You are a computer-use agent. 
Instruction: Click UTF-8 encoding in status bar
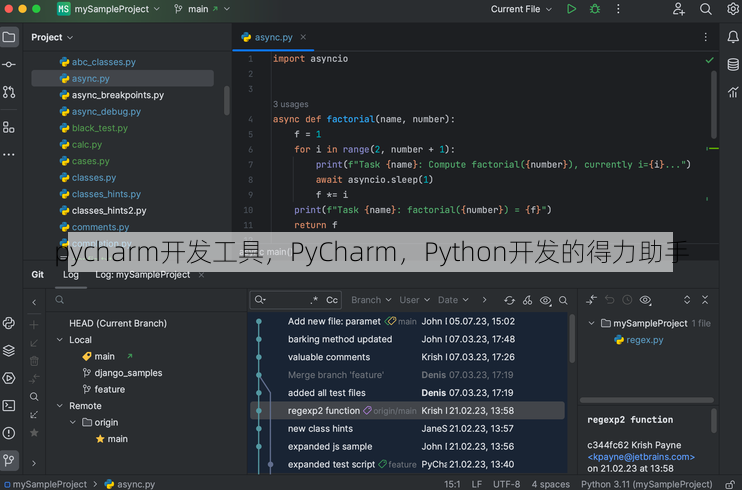tap(506, 484)
